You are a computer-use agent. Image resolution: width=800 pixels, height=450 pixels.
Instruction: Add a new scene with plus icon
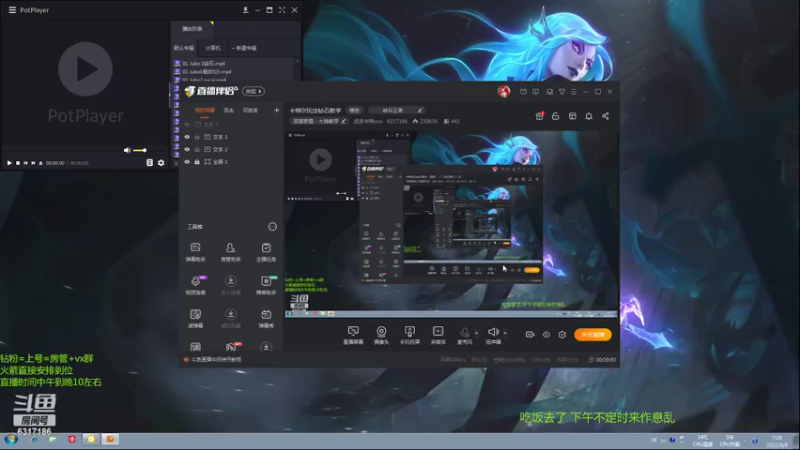[277, 110]
